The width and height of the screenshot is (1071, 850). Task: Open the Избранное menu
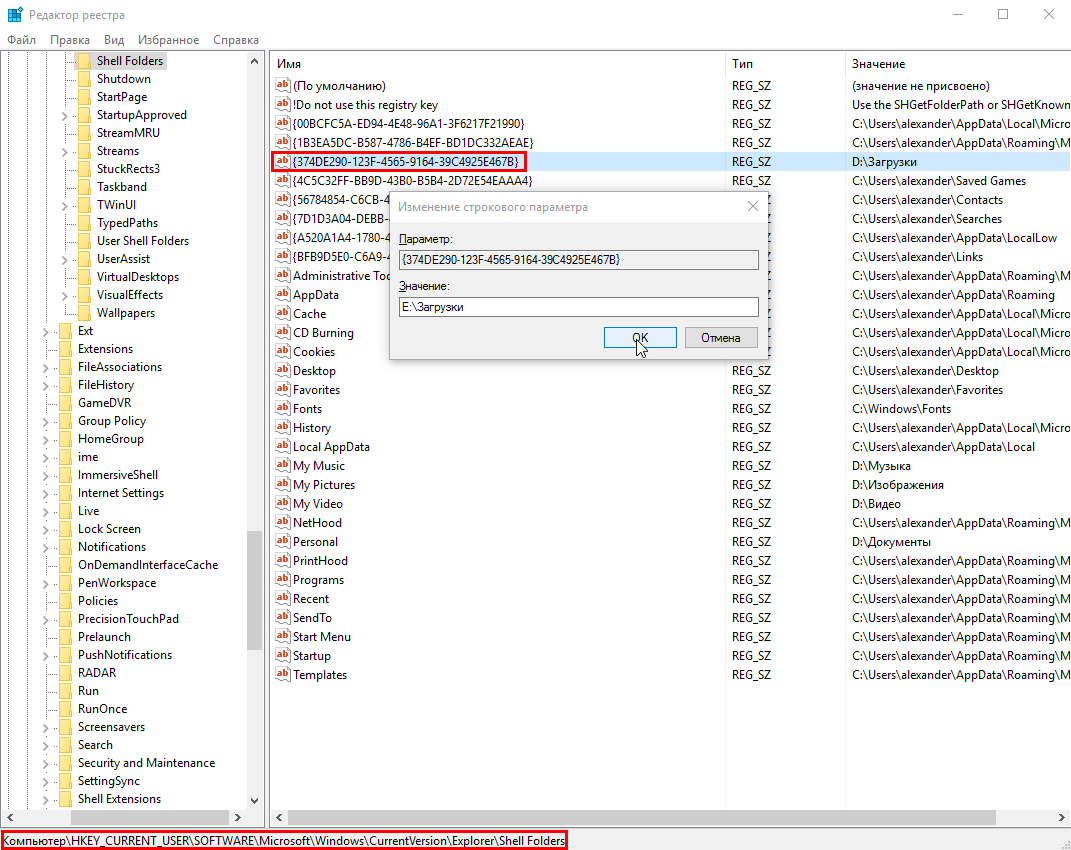point(168,40)
